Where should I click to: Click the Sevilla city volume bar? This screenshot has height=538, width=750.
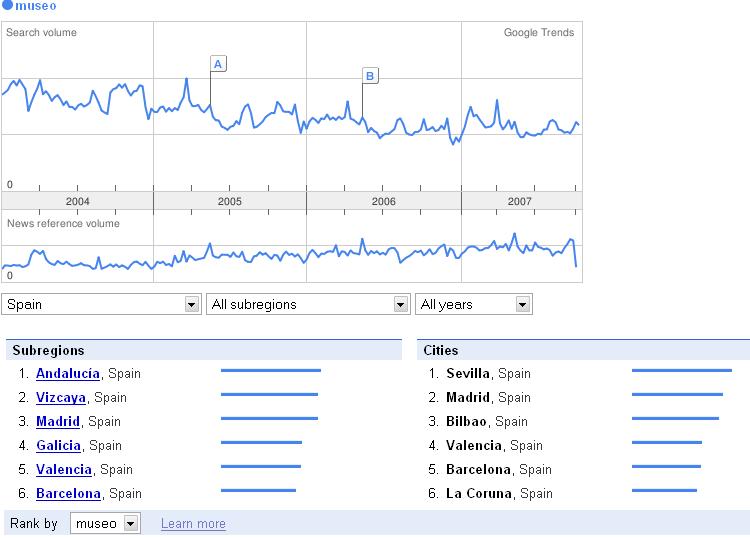pyautogui.click(x=682, y=370)
